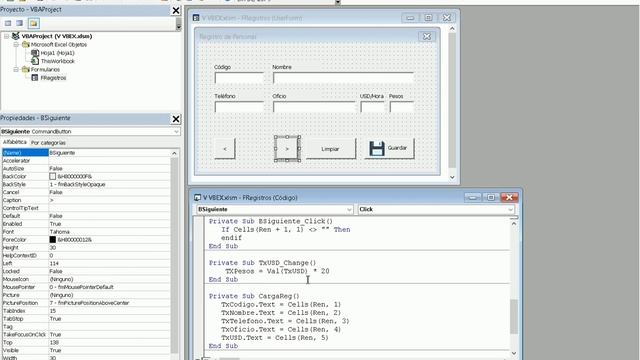Select the next '>' button on form

coord(287,149)
